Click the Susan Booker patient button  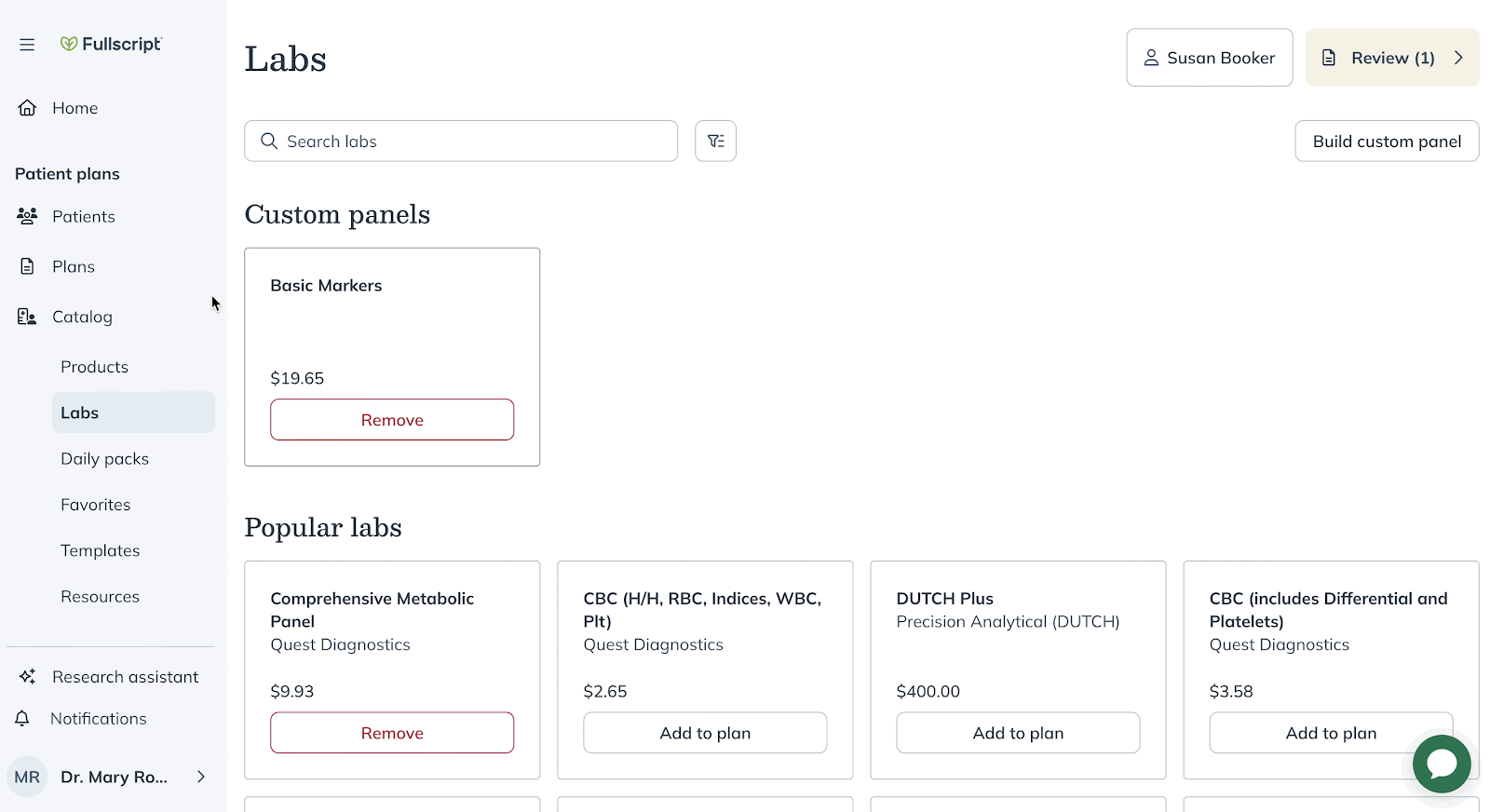click(1209, 58)
